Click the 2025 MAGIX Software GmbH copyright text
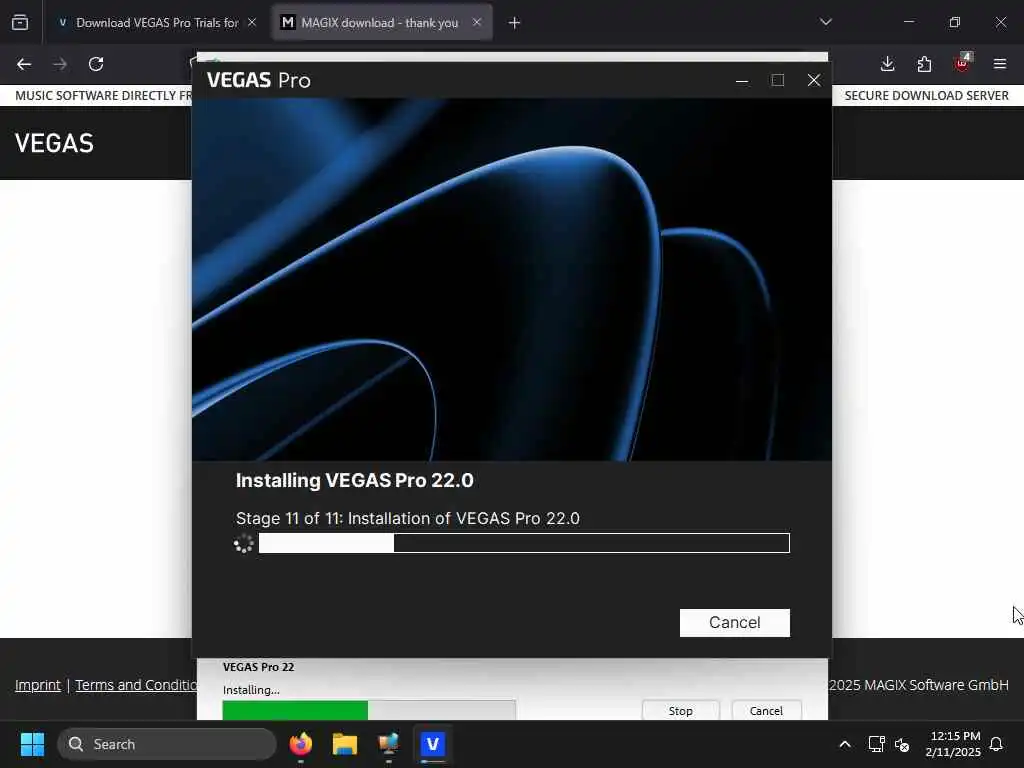The image size is (1024, 768). [918, 685]
